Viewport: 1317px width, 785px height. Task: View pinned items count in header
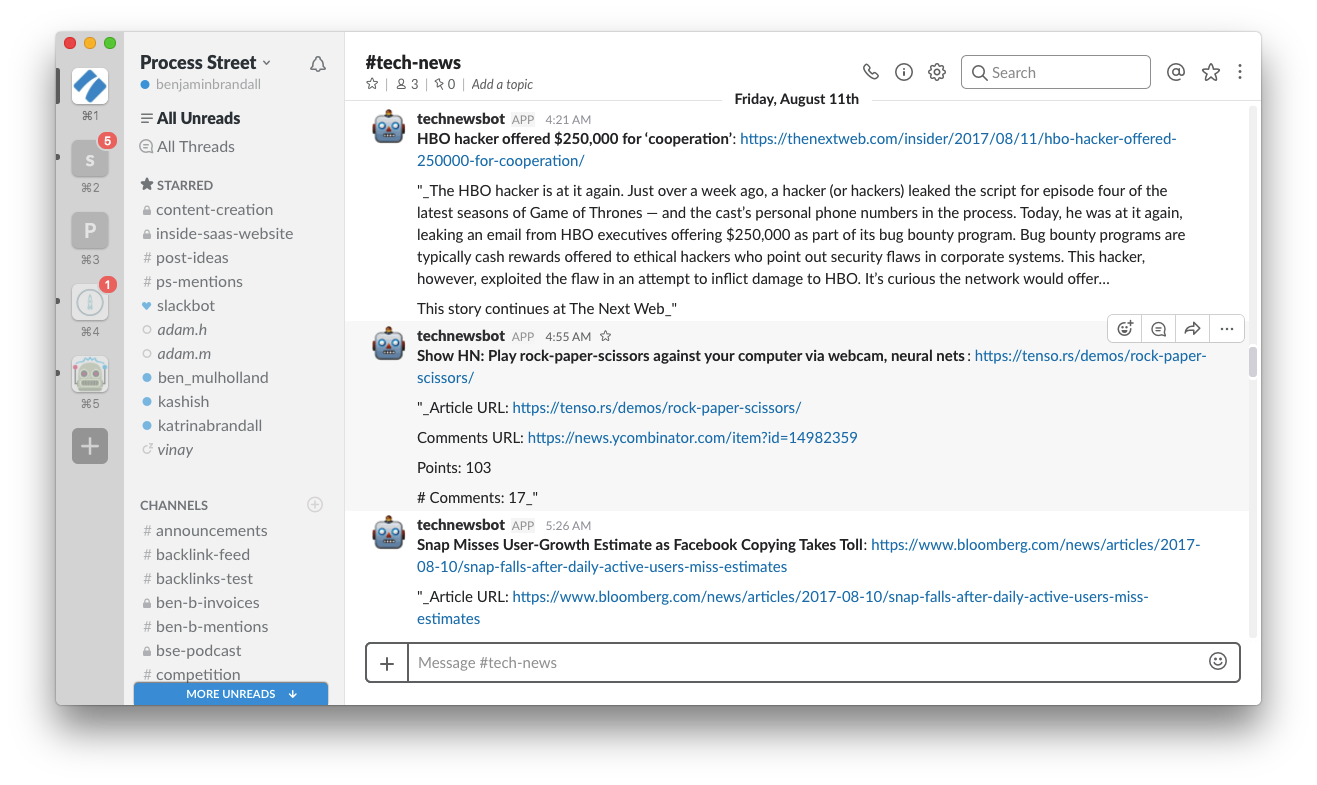(x=444, y=84)
